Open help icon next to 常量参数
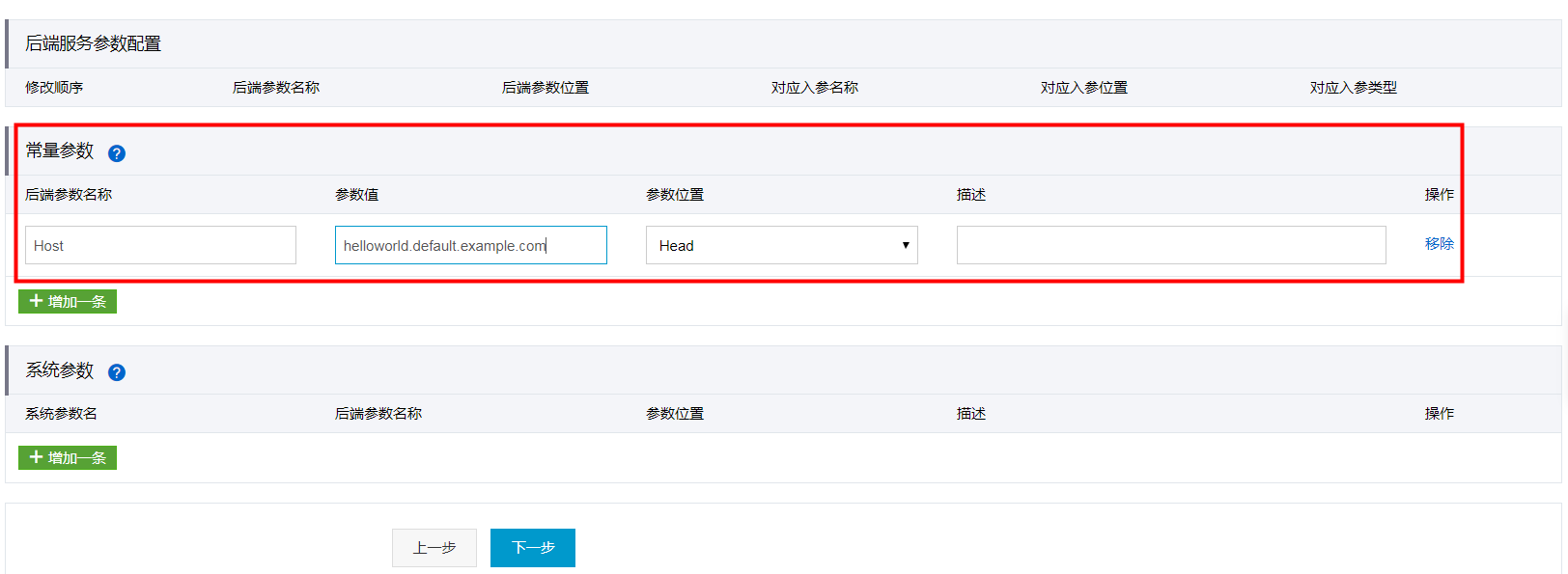 (117, 153)
